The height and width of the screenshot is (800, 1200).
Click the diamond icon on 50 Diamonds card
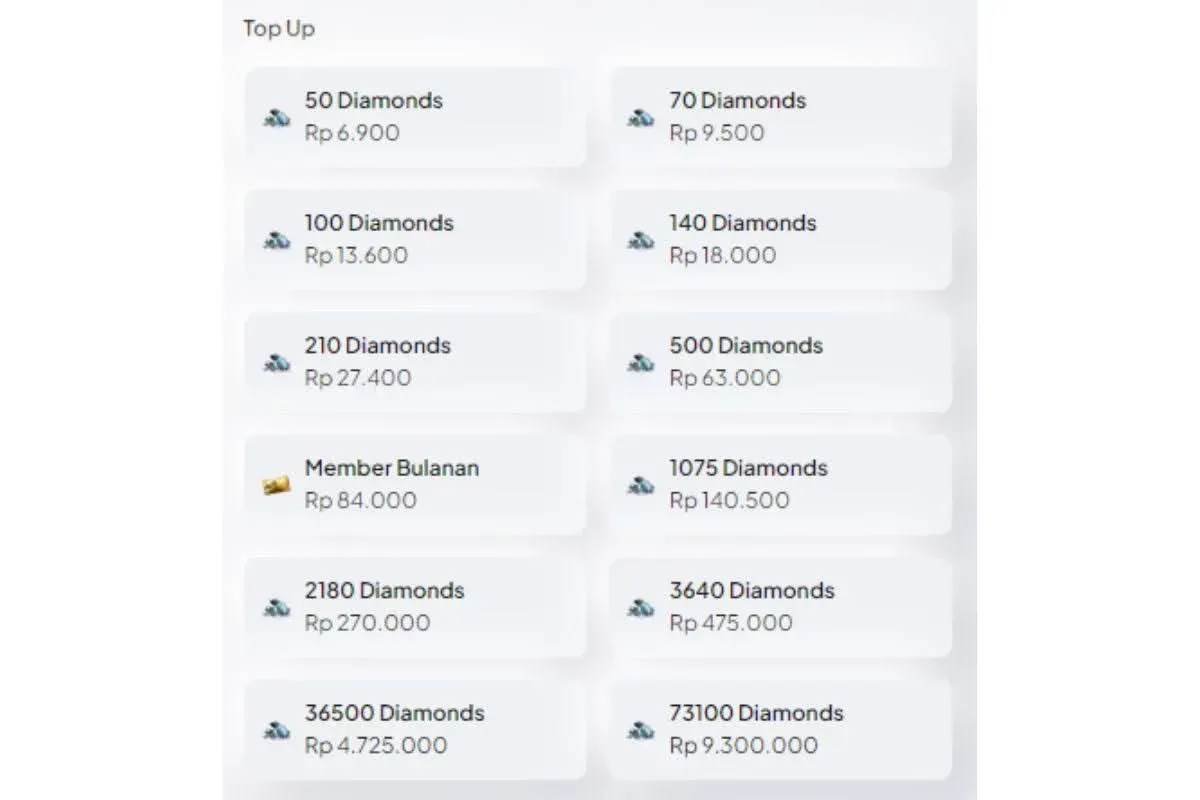coord(275,117)
